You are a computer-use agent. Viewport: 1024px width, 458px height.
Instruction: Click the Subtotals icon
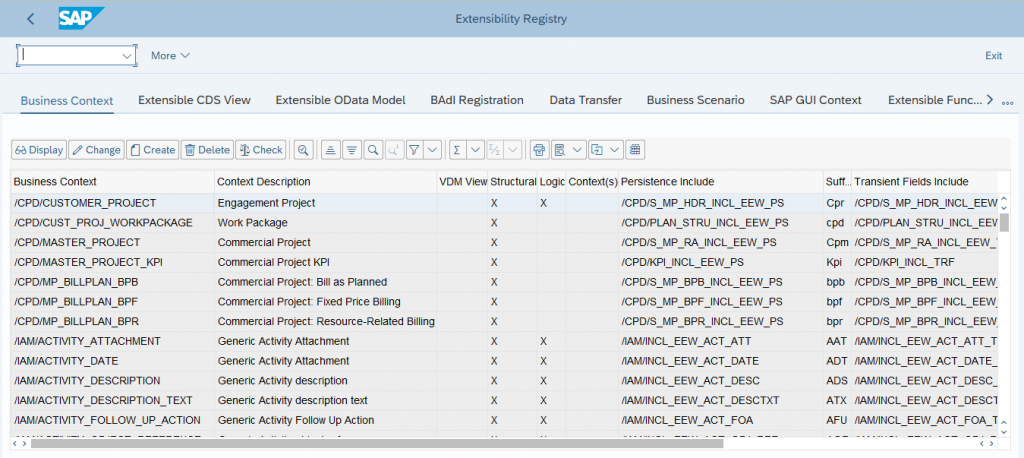[495, 150]
